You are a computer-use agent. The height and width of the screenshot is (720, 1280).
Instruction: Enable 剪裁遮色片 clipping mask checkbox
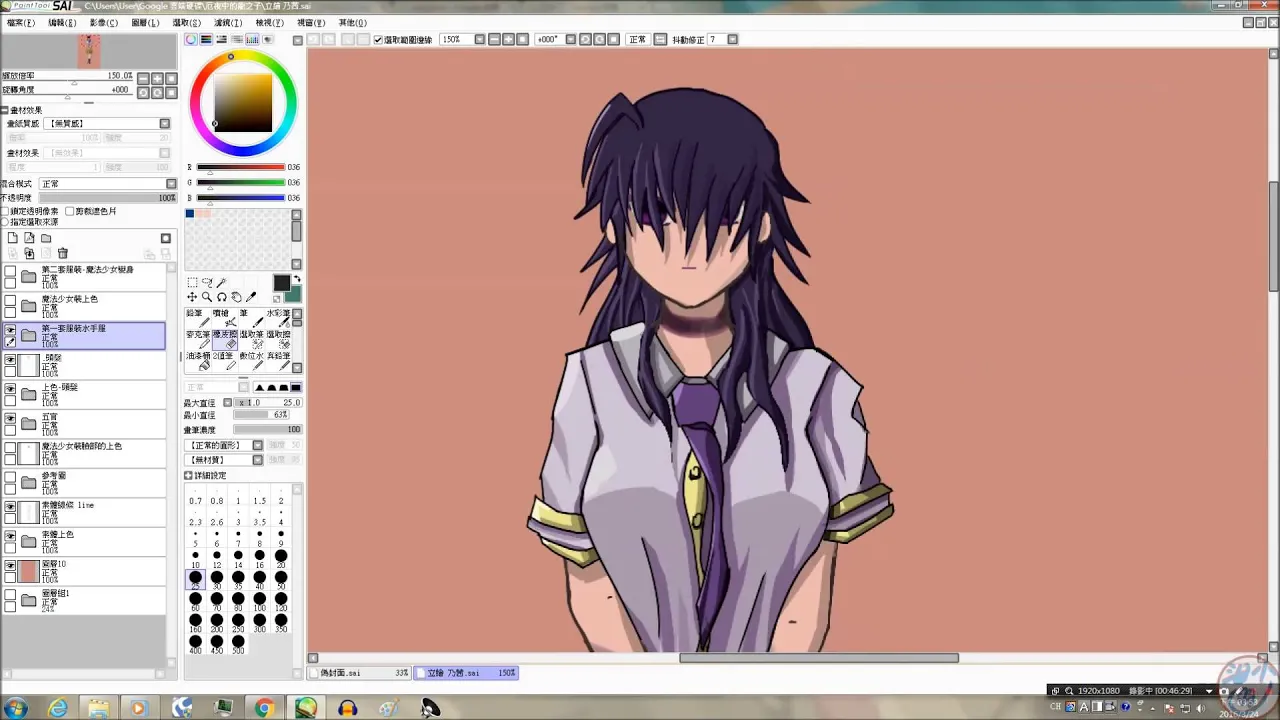70,212
